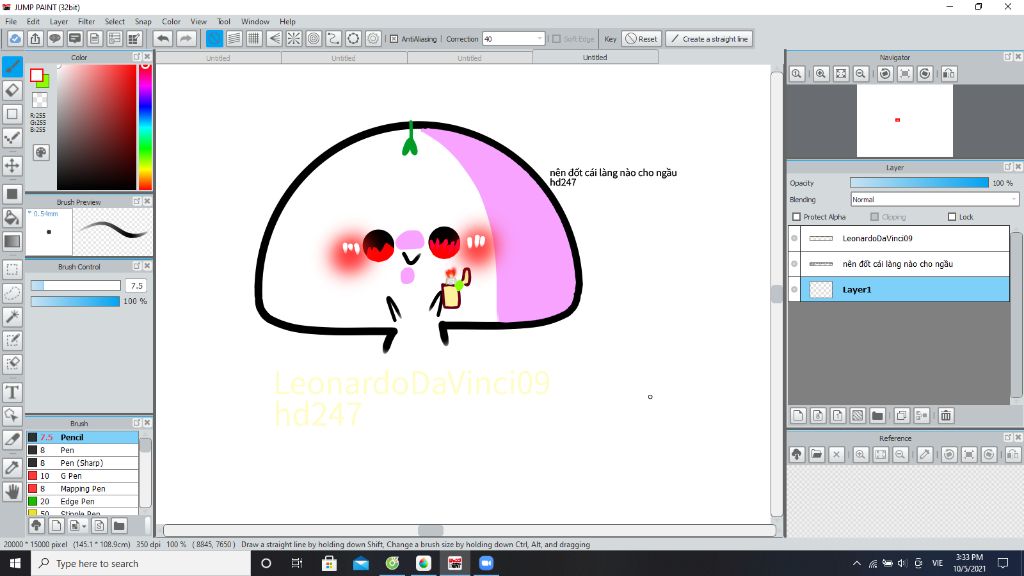Open the Snap menu
Image resolution: width=1024 pixels, height=576 pixels.
[x=143, y=22]
